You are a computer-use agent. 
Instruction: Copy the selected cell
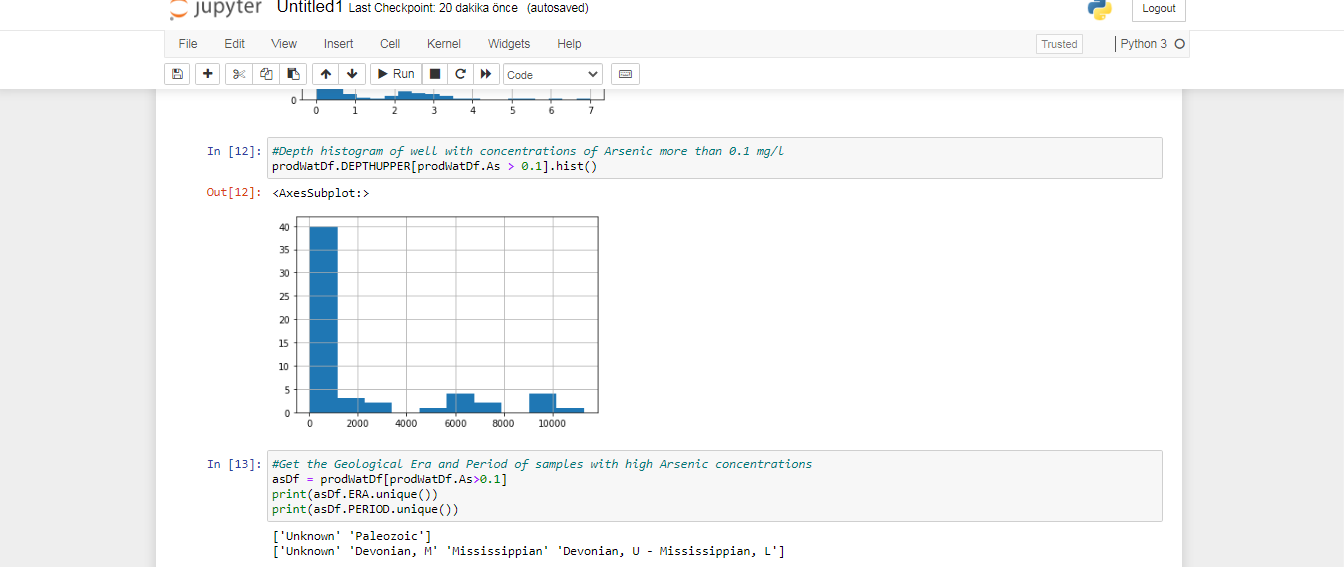click(x=266, y=74)
